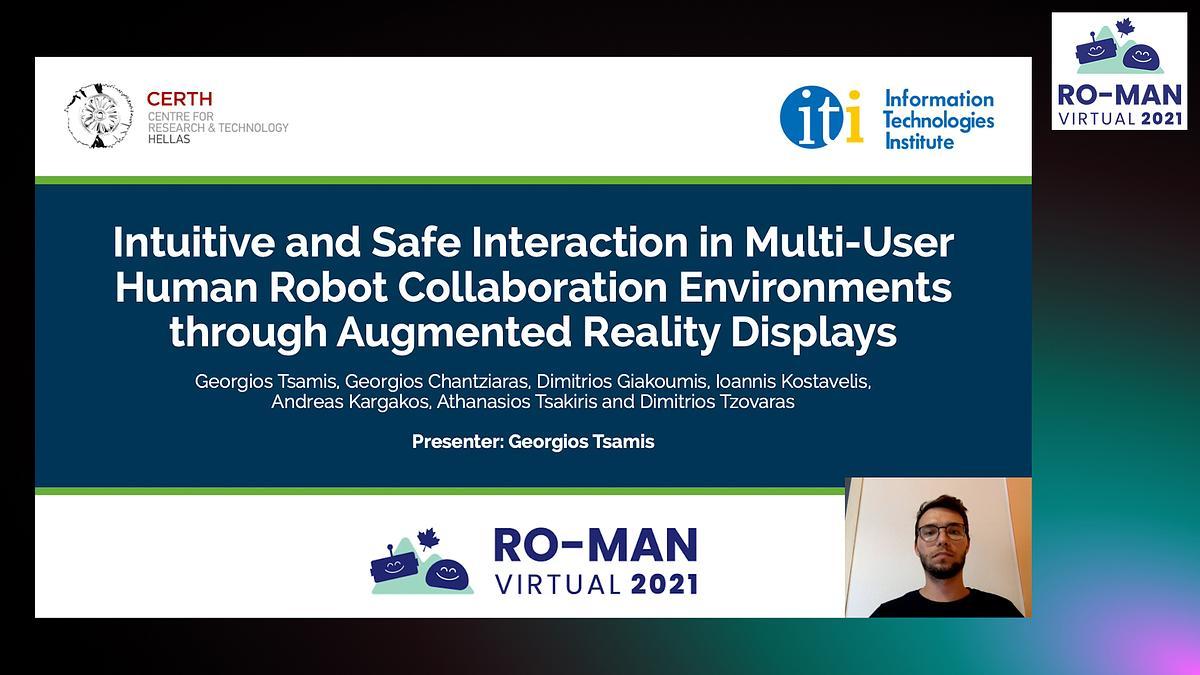
Task: Click the large RO-MAN text at slide bottom
Action: coord(594,546)
